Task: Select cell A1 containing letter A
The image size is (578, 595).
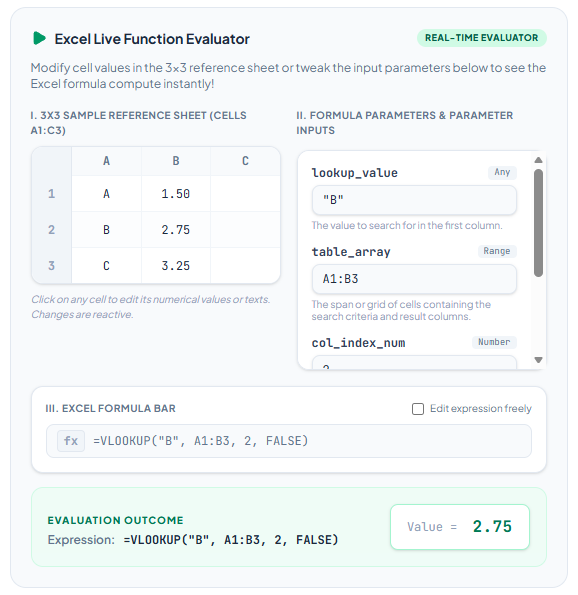Action: [106, 194]
